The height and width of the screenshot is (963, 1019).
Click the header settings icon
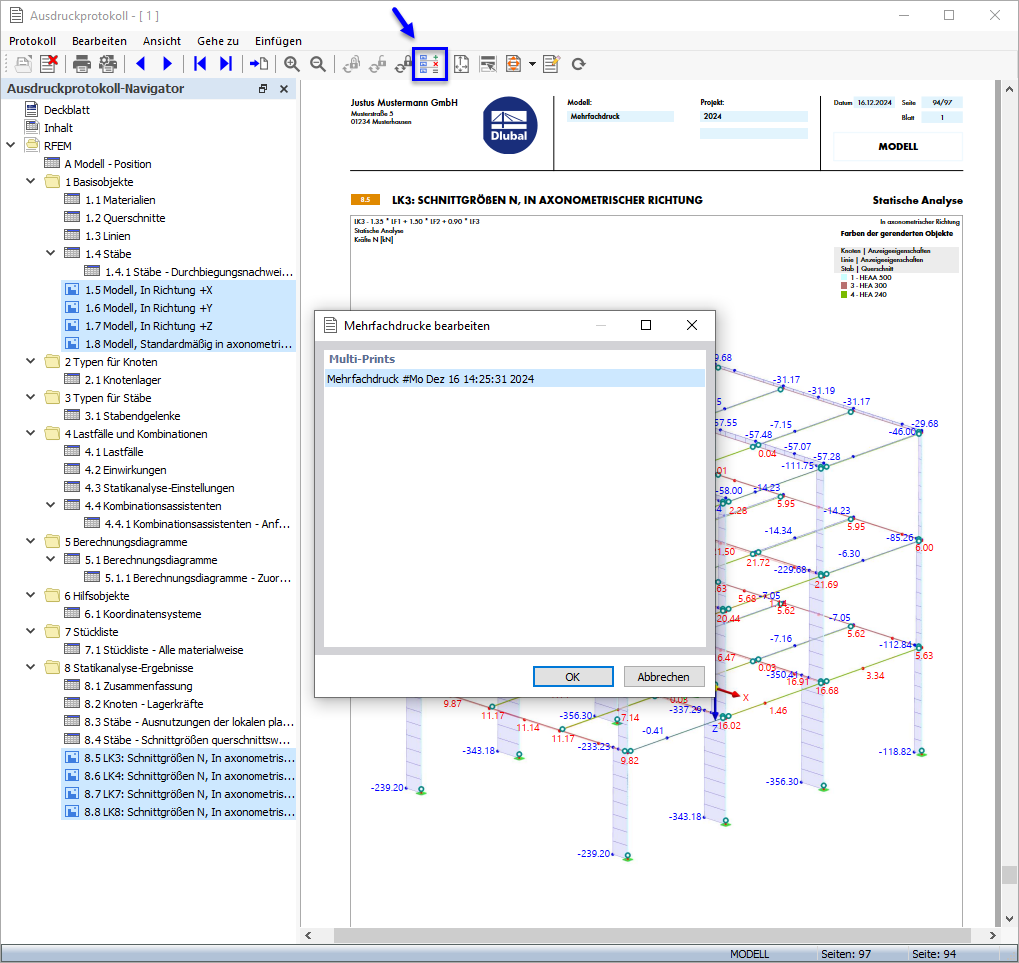[x=487, y=64]
